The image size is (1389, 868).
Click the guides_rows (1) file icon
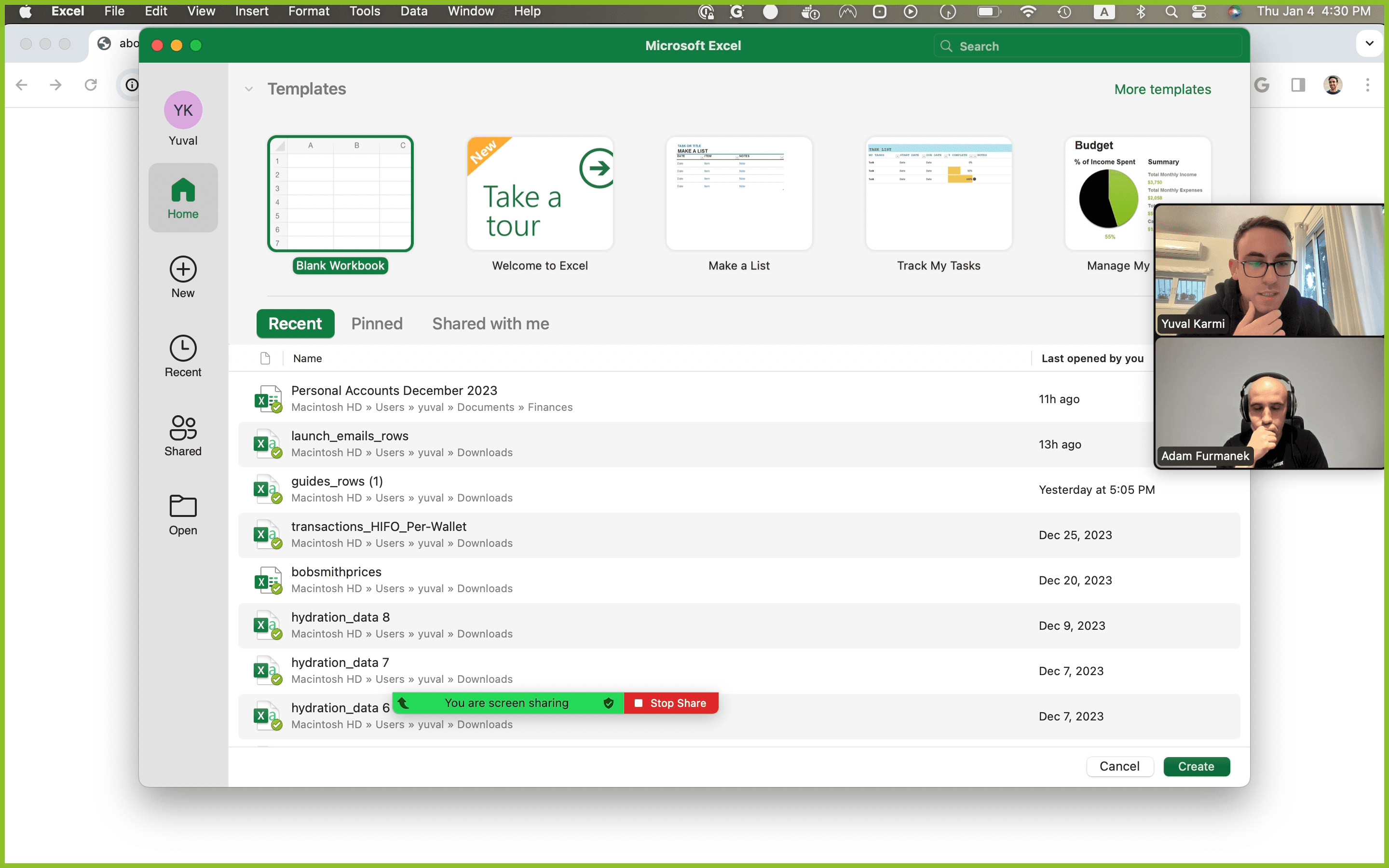268,489
